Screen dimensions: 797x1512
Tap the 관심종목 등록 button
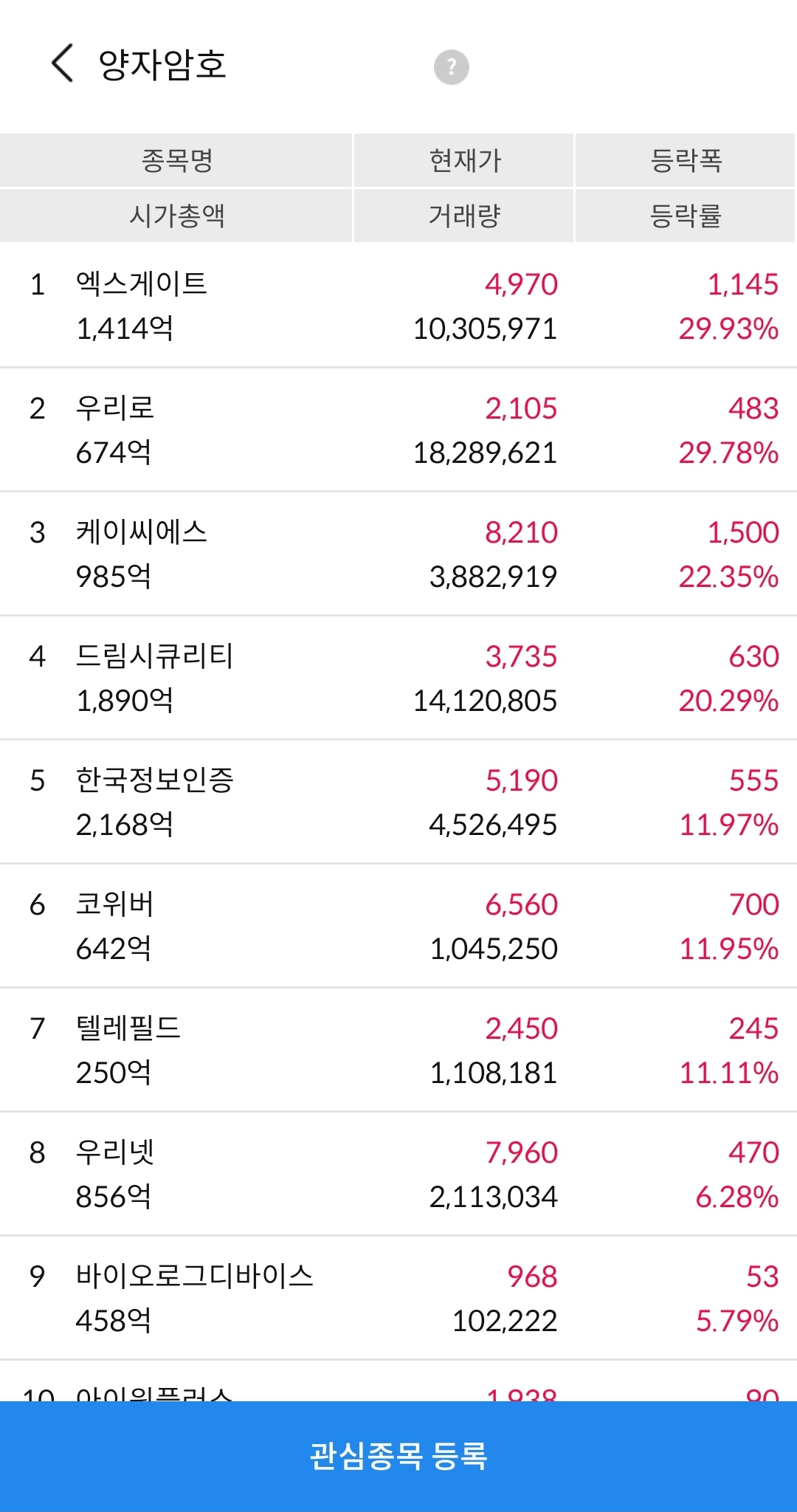[398, 1456]
